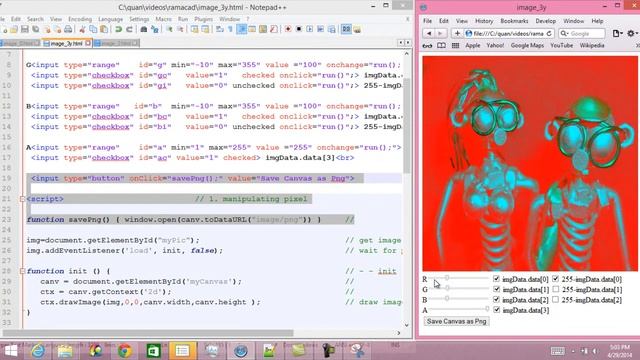The width and height of the screenshot is (640, 360).
Task: Open Encoding menu in Notepad++
Action: click(80, 19)
